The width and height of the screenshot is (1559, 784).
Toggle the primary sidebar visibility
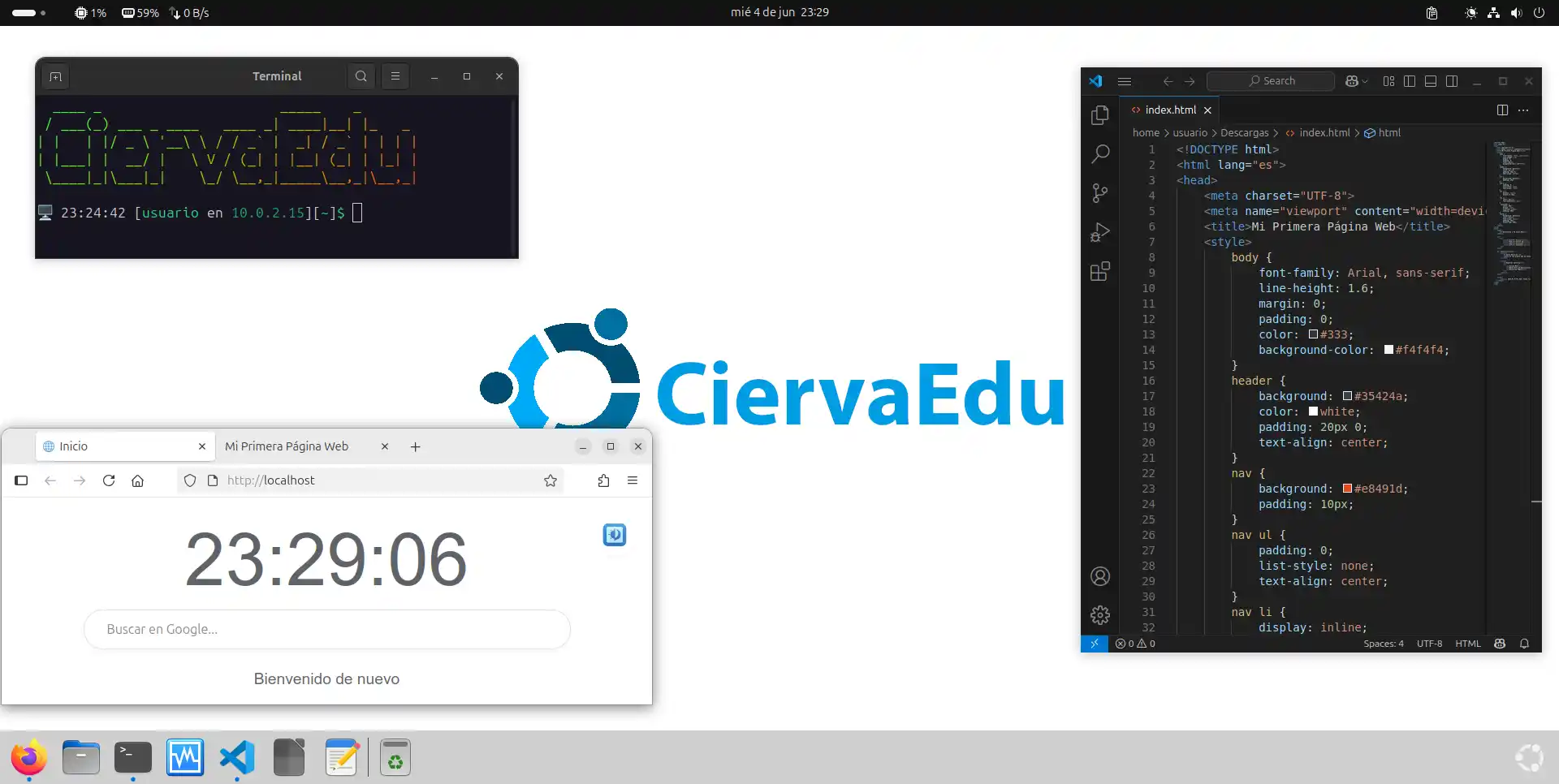pyautogui.click(x=1410, y=81)
